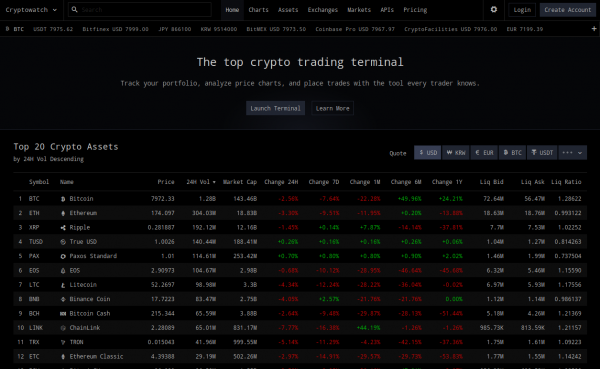This screenshot has height=369, width=600.
Task: Open the Assets menu
Action: pos(288,10)
